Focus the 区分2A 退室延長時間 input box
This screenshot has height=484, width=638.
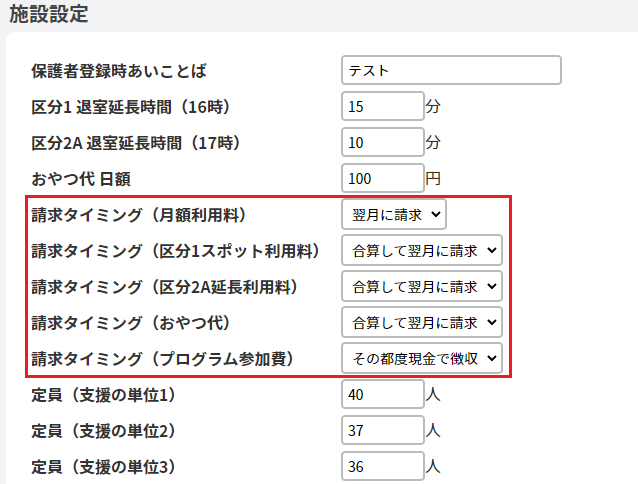382,143
